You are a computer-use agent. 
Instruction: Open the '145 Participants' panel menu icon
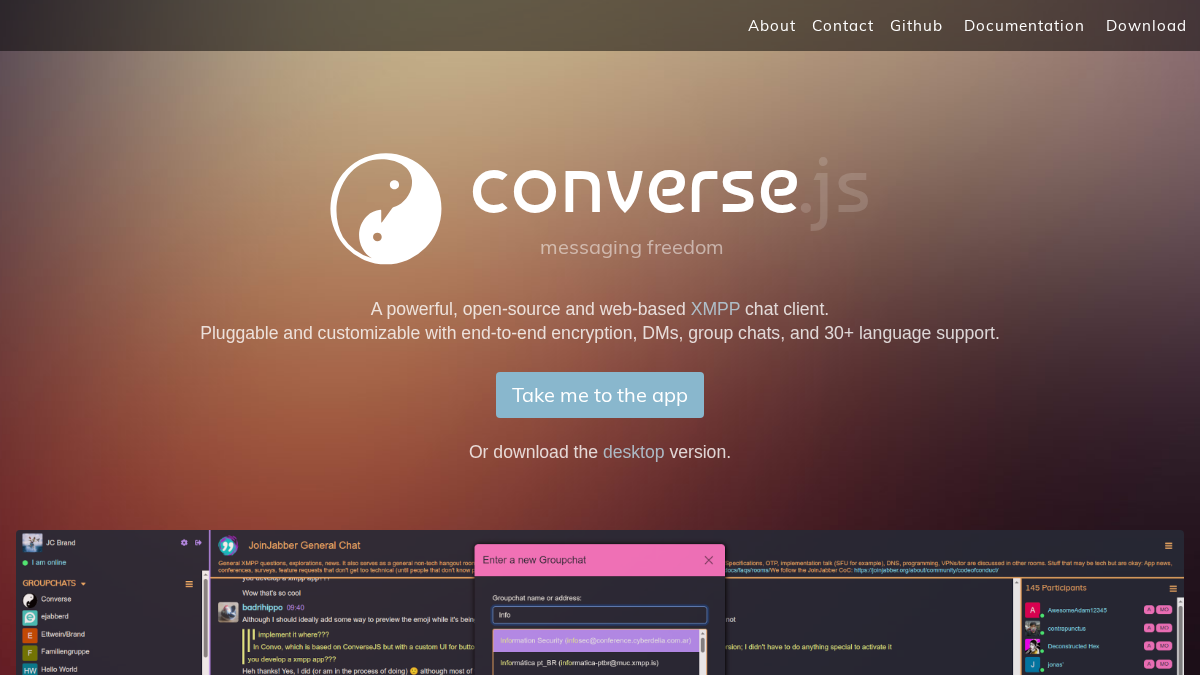tap(1173, 589)
